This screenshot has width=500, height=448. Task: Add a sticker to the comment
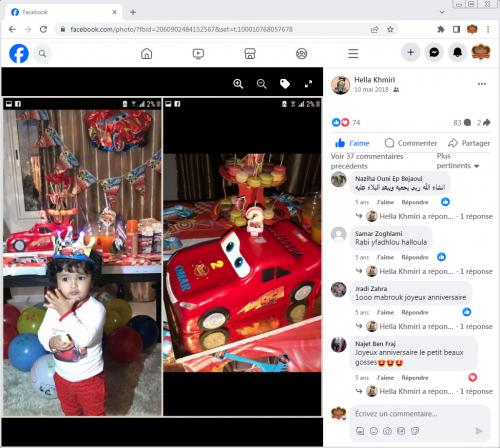pyautogui.click(x=415, y=431)
